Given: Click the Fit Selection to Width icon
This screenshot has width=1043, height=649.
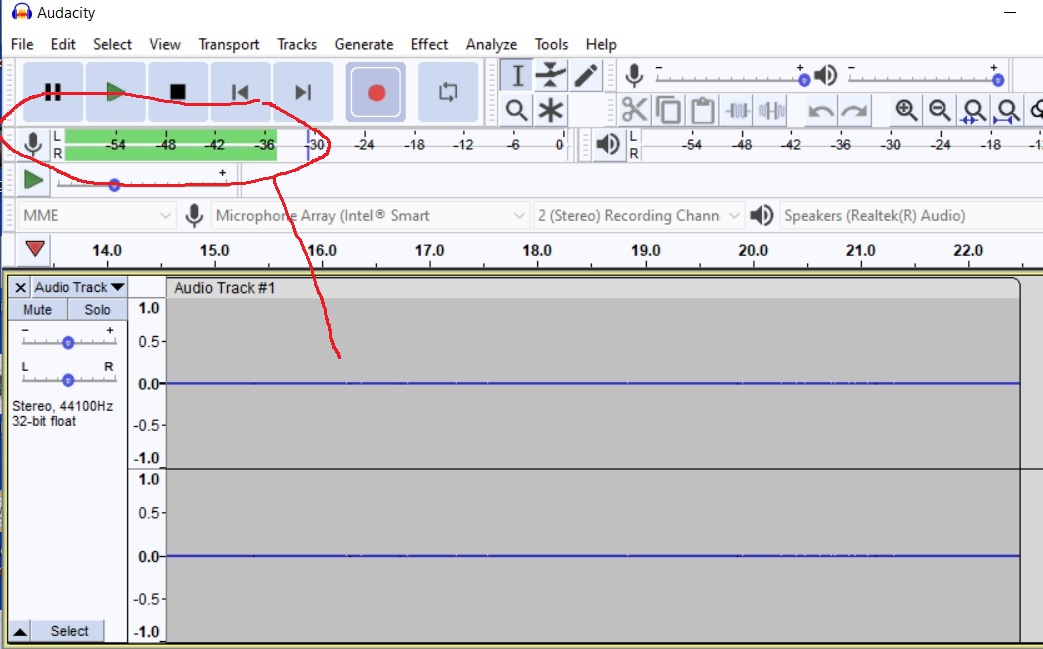Looking at the screenshot, I should pos(973,110).
